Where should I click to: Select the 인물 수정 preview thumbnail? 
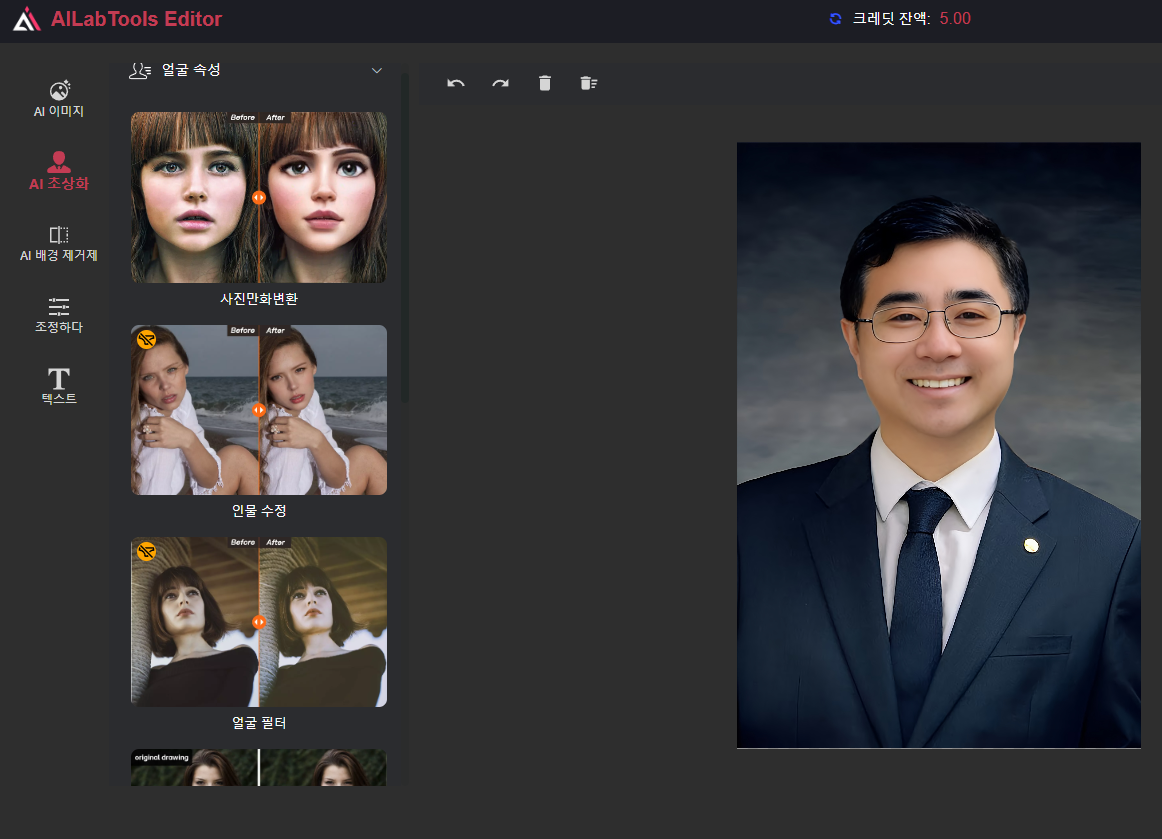pyautogui.click(x=259, y=410)
